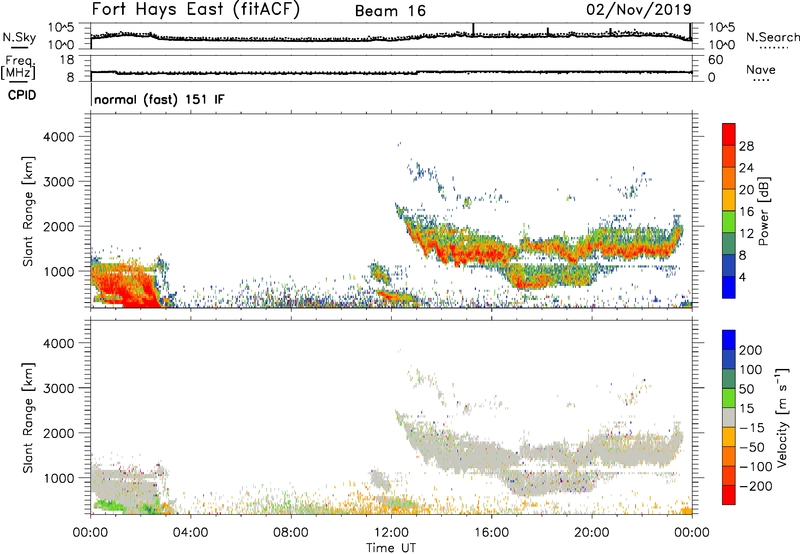Click the 'normal (fast) 151 IF' text
This screenshot has width=800, height=554.
pyautogui.click(x=159, y=99)
